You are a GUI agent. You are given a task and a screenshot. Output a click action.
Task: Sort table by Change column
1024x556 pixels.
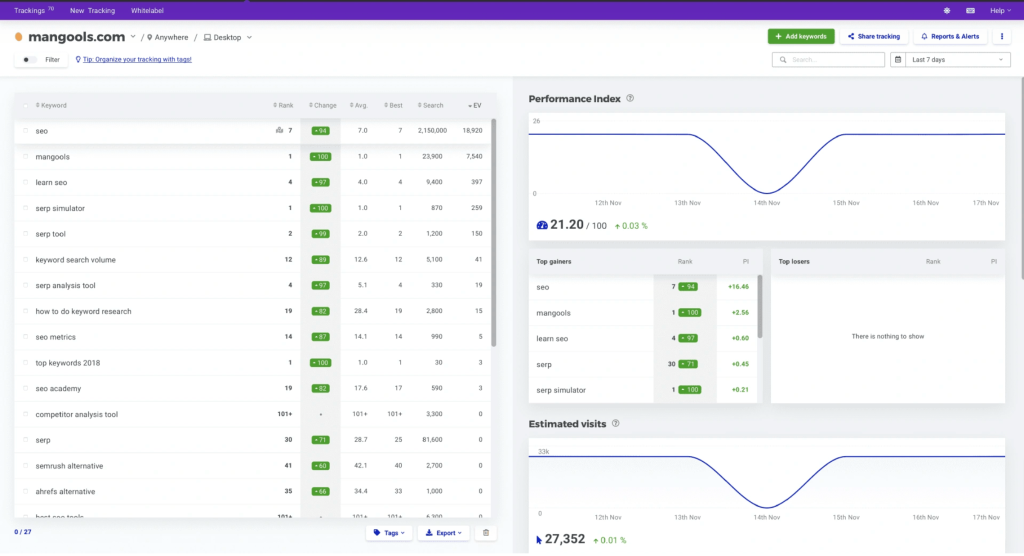pos(323,105)
